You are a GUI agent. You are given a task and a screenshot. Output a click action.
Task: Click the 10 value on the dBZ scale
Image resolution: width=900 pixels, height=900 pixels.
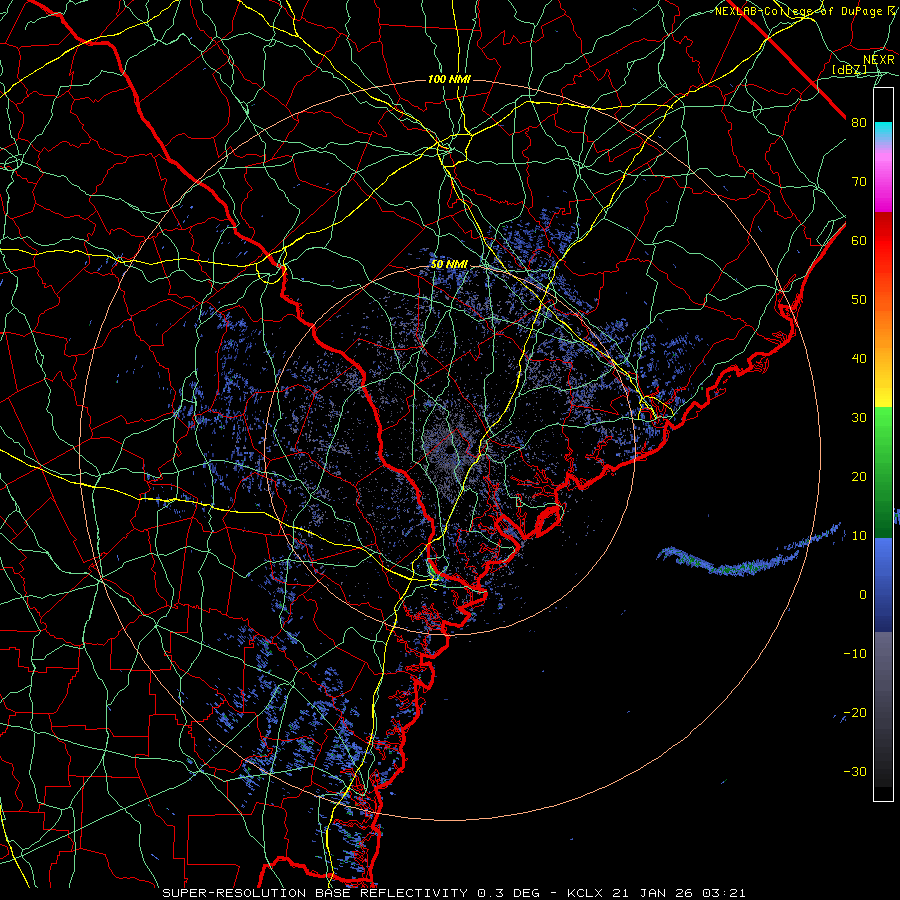(x=859, y=536)
